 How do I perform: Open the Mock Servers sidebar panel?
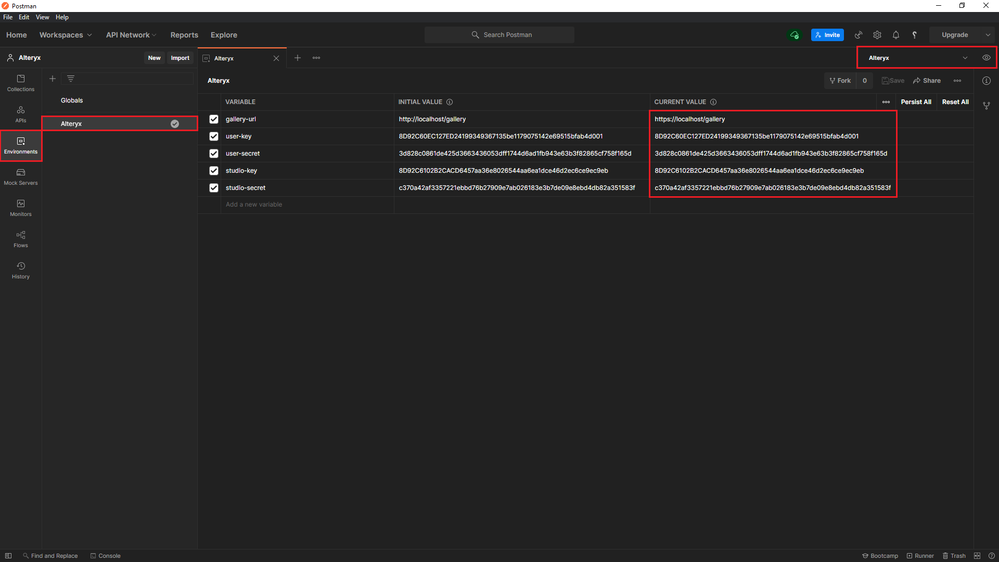[20, 177]
